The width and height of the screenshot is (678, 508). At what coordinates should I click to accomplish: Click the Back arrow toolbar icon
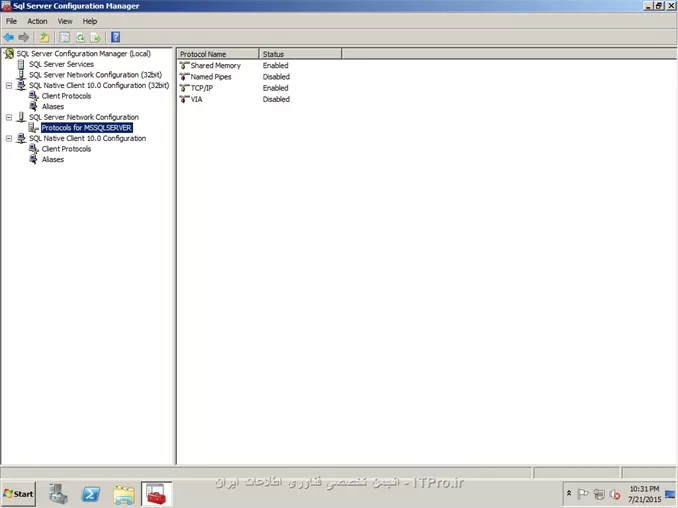[9, 38]
